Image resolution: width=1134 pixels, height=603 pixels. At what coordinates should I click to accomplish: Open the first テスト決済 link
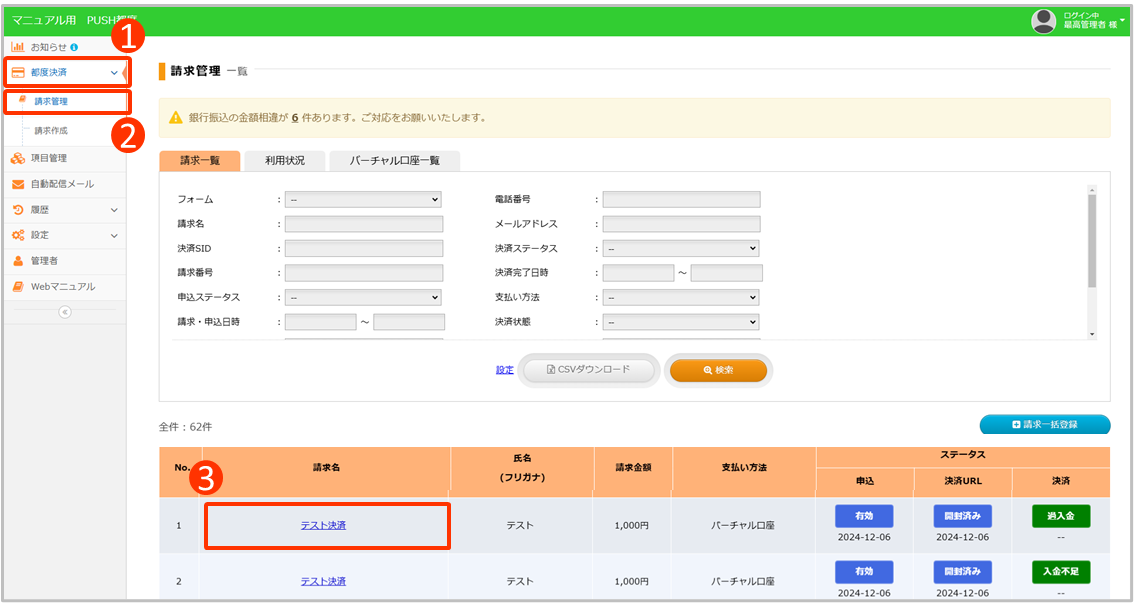tap(323, 525)
